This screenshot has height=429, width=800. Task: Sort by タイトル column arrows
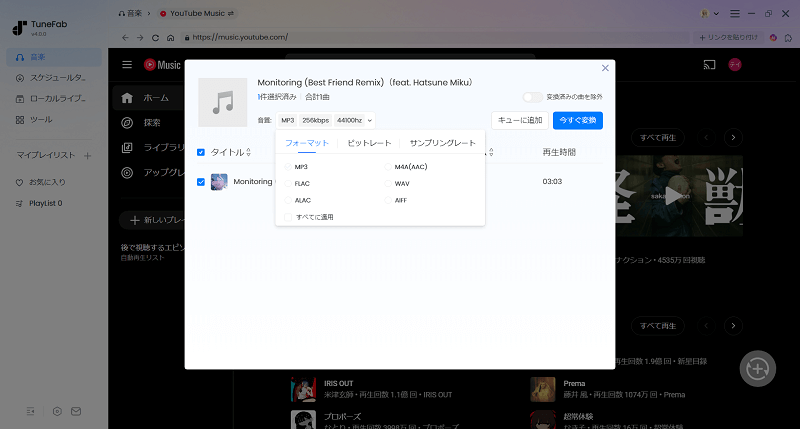[x=248, y=152]
